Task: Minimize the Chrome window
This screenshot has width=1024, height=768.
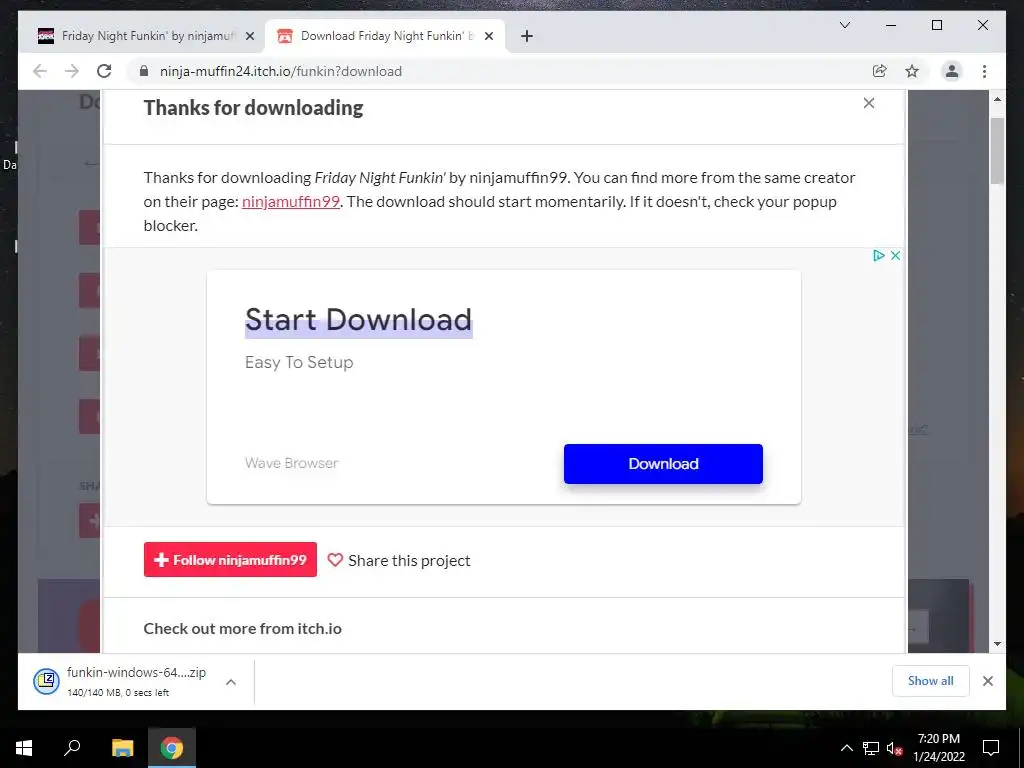Action: [x=891, y=25]
